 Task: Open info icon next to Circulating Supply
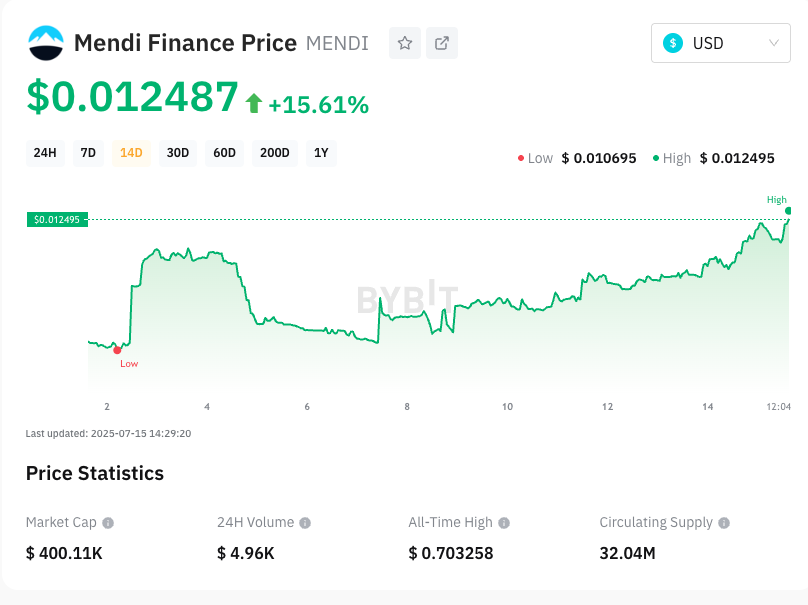click(x=724, y=523)
